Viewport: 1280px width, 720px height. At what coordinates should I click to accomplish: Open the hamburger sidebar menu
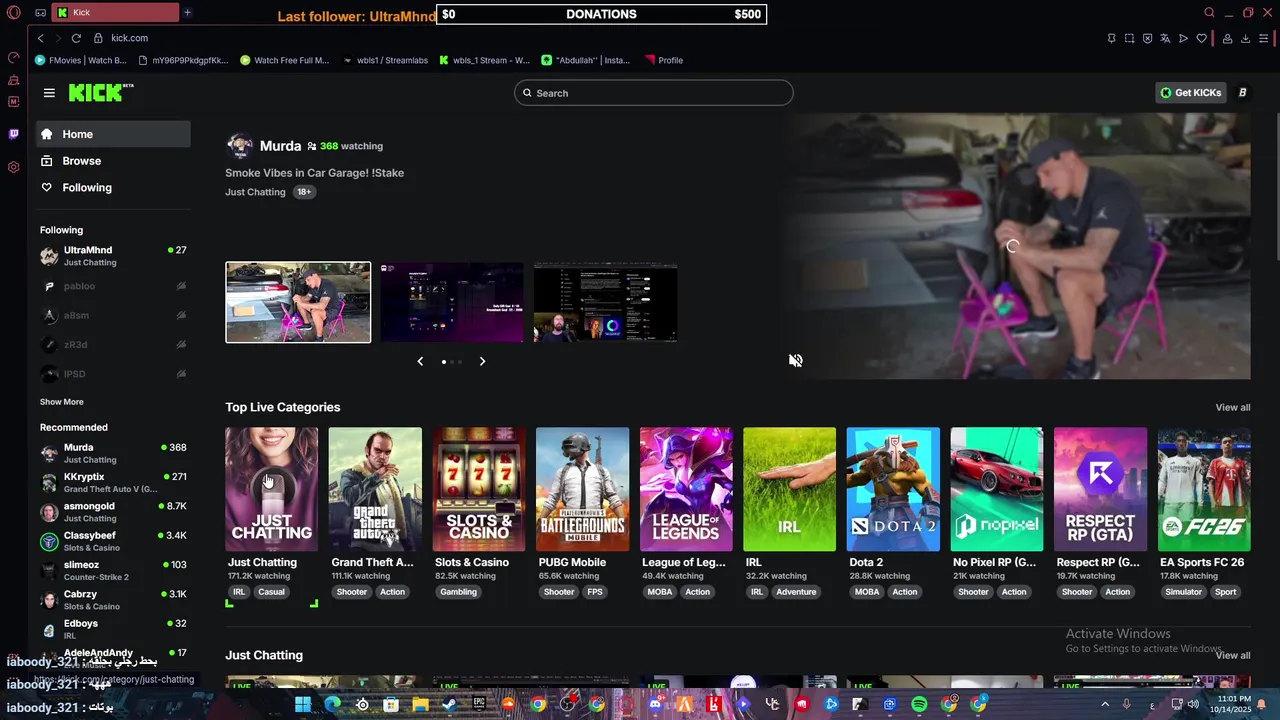(x=49, y=93)
